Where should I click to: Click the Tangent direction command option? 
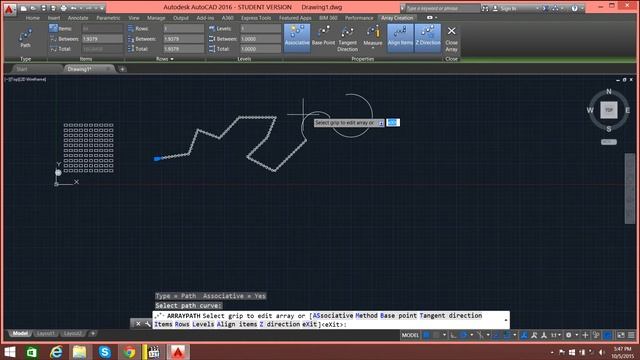(x=451, y=316)
